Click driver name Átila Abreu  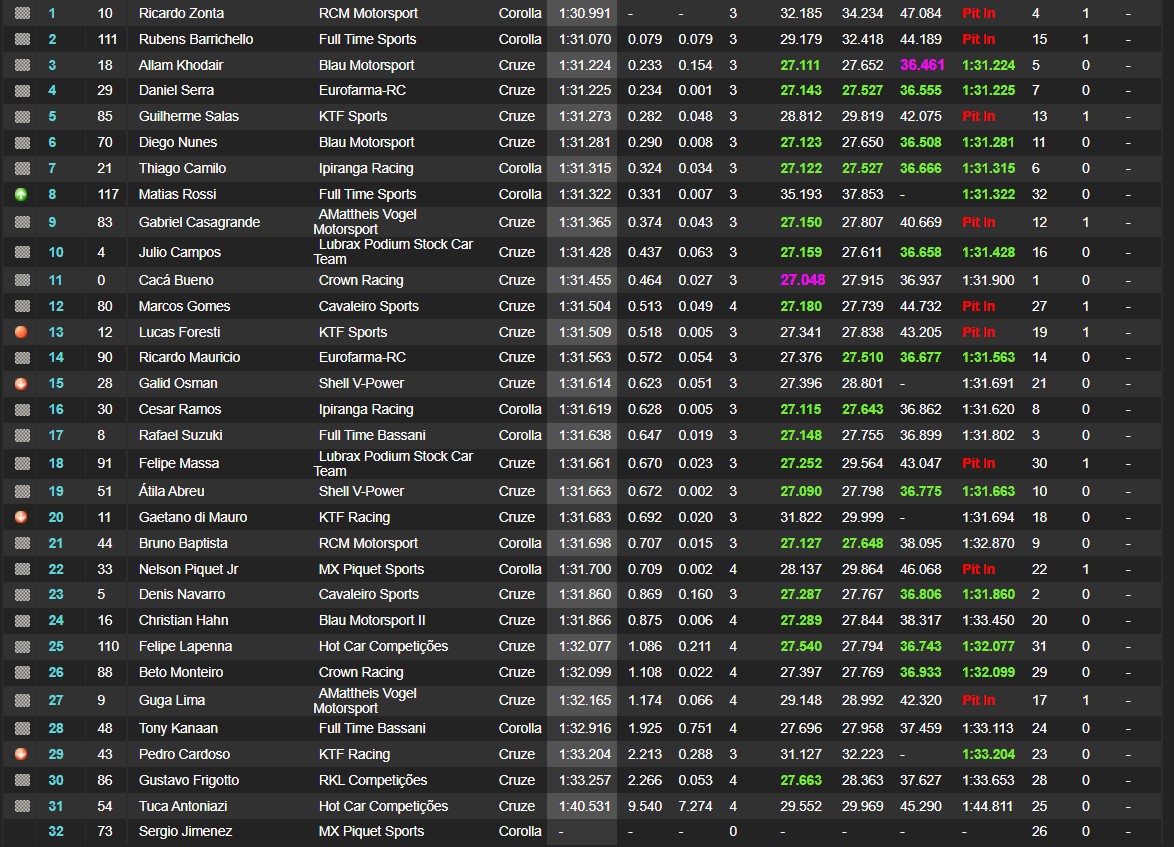pos(171,491)
